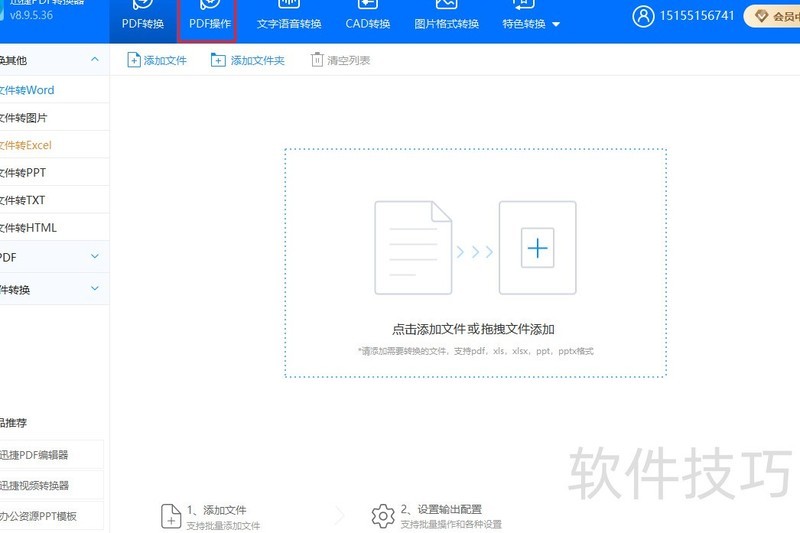Image resolution: width=800 pixels, height=533 pixels.
Task: Click the trash can icon
Action: (x=317, y=60)
